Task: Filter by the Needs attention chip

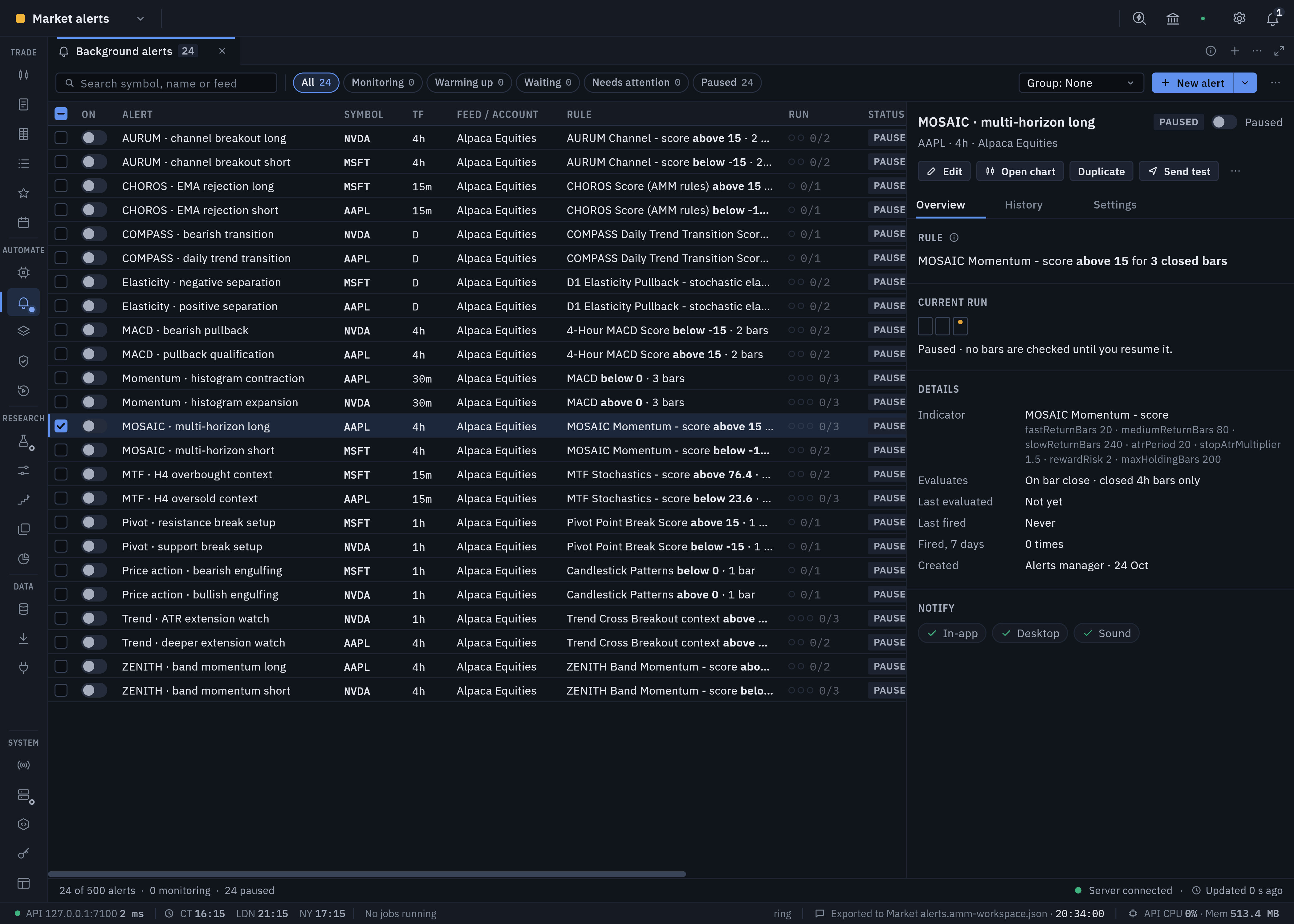Action: (636, 83)
